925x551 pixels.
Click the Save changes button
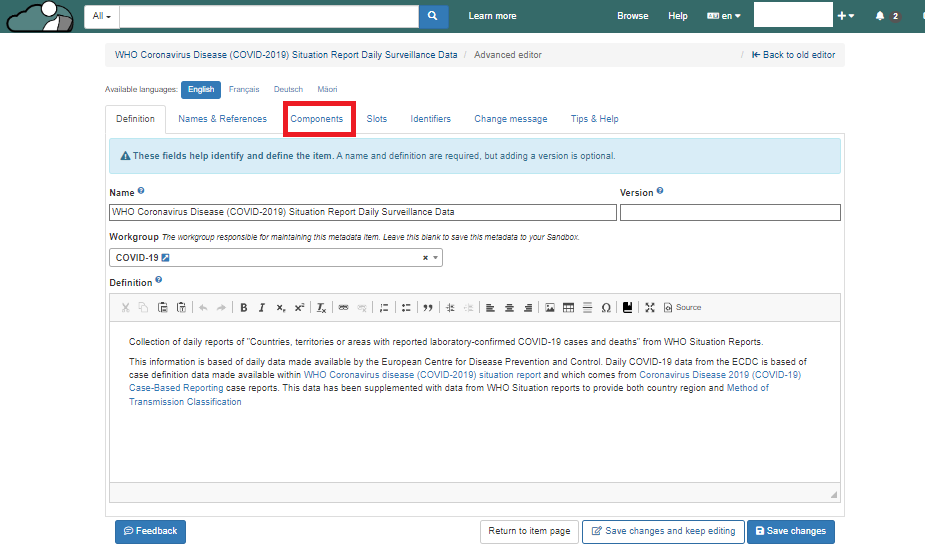790,531
